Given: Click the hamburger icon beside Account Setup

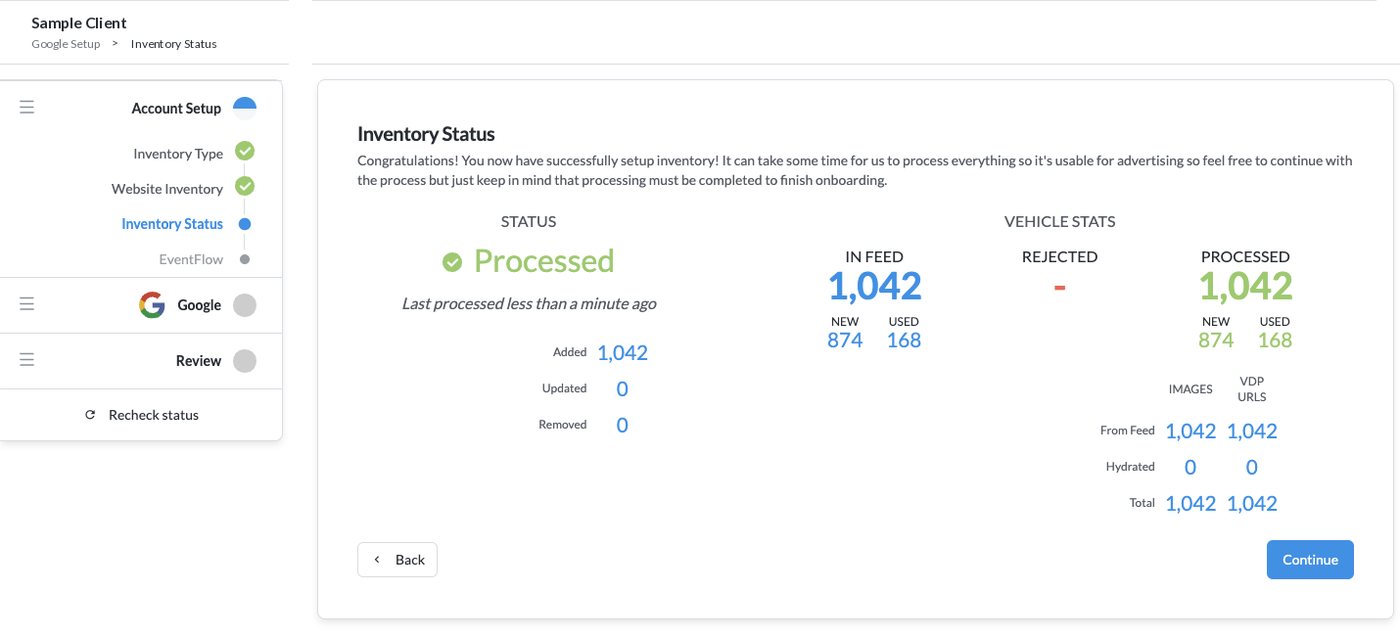Looking at the screenshot, I should tap(27, 107).
